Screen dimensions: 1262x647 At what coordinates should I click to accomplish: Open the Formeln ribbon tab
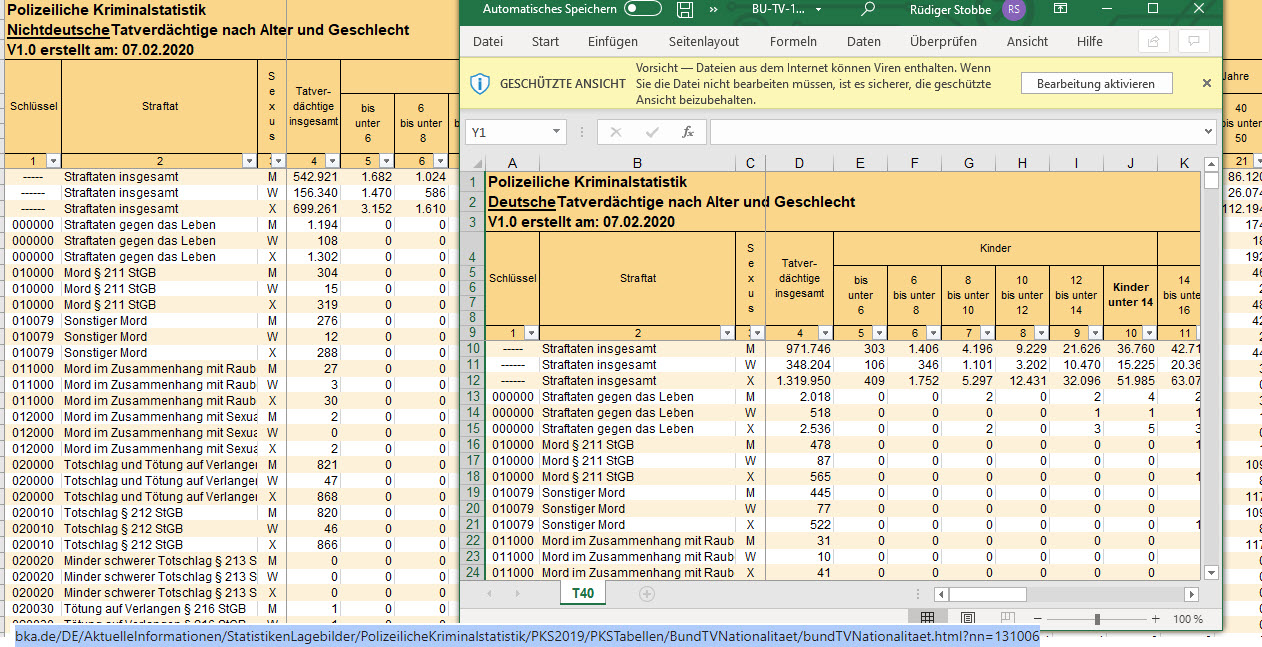(x=793, y=42)
